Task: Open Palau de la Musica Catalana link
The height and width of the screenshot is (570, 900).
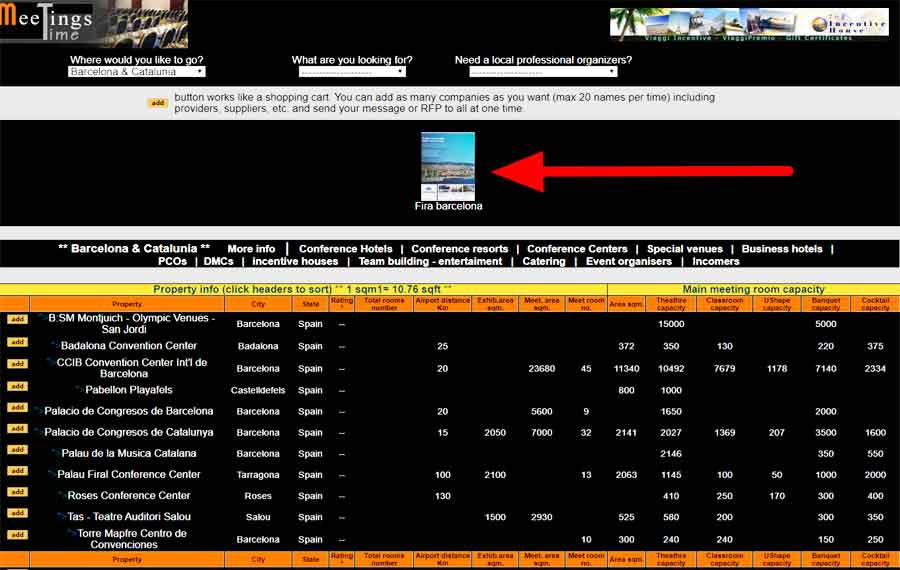Action: coord(129,453)
